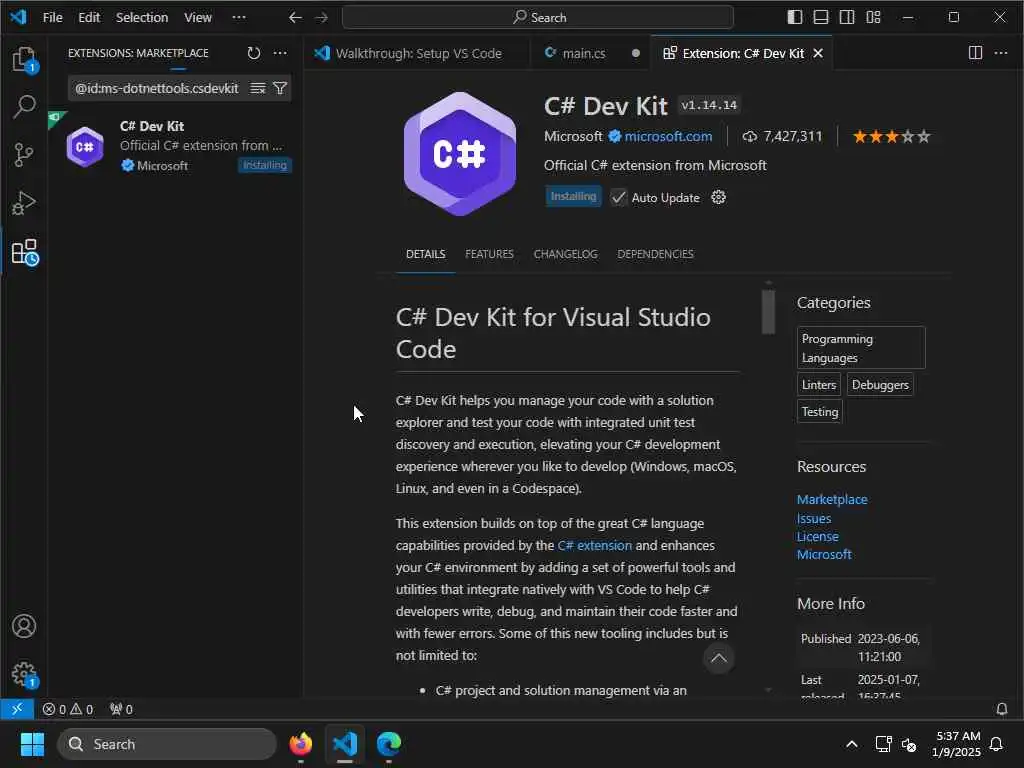
Task: Open the Explorer view in activity bar
Action: pyautogui.click(x=24, y=59)
